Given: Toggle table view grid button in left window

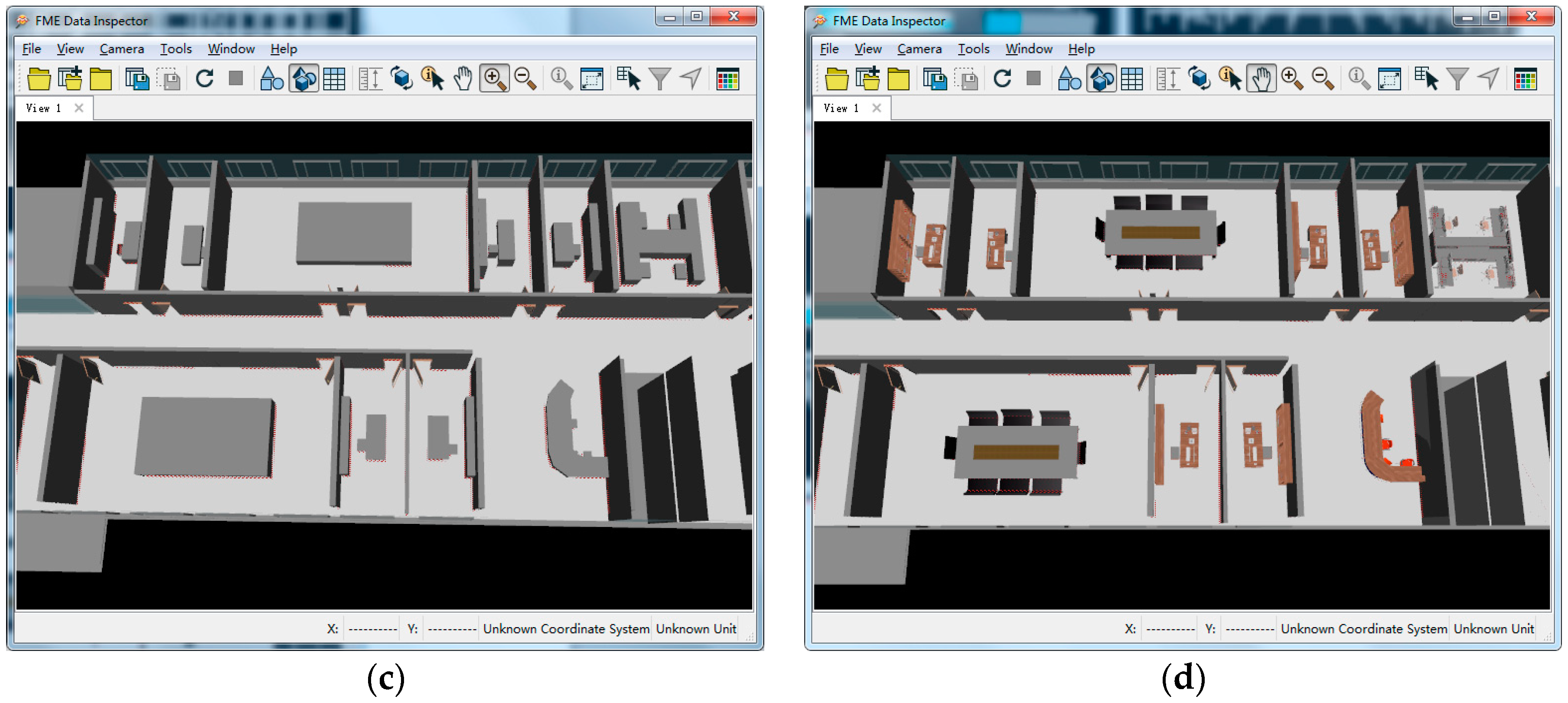Looking at the screenshot, I should click(x=334, y=79).
